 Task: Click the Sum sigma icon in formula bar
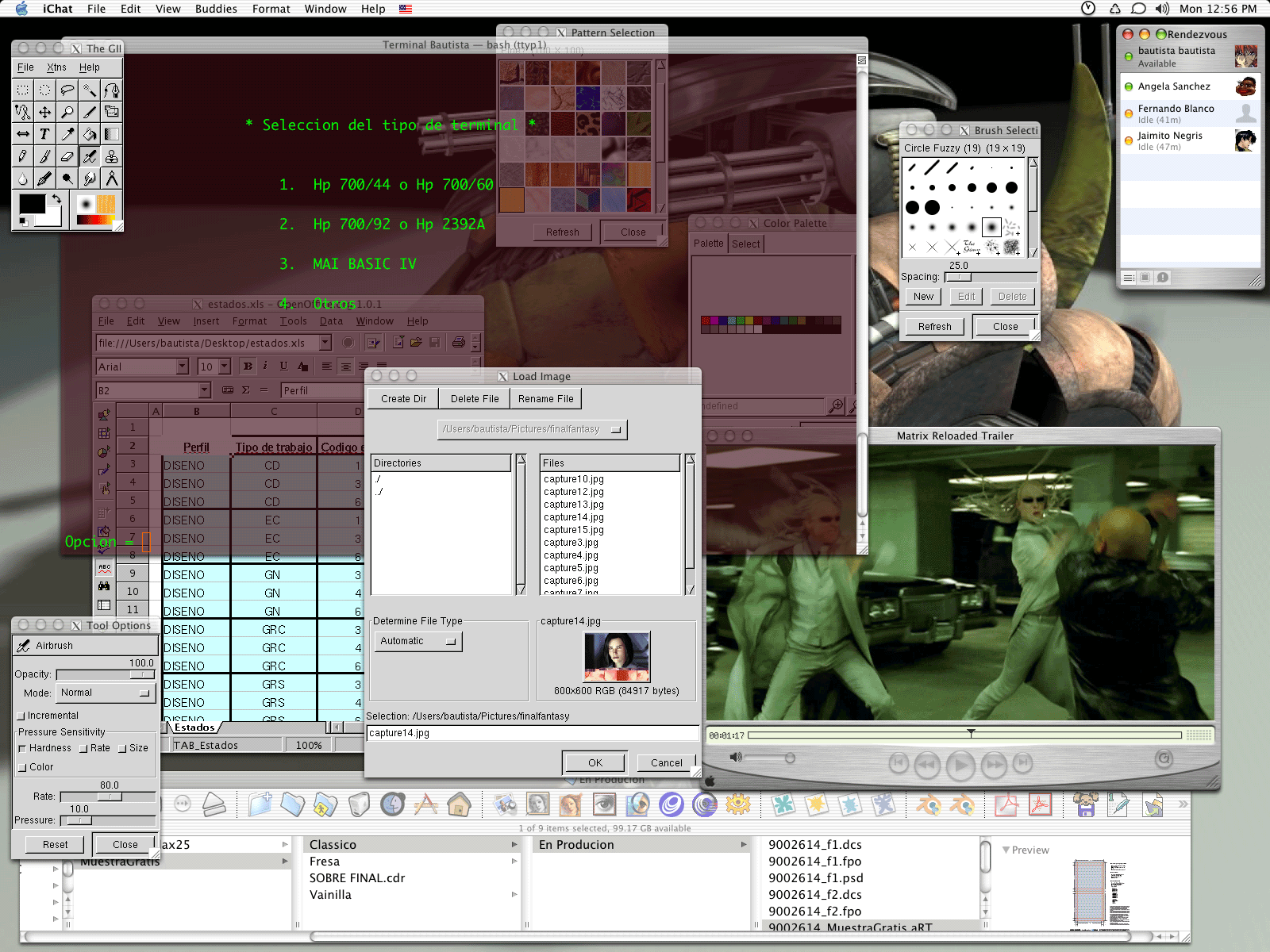pos(246,390)
